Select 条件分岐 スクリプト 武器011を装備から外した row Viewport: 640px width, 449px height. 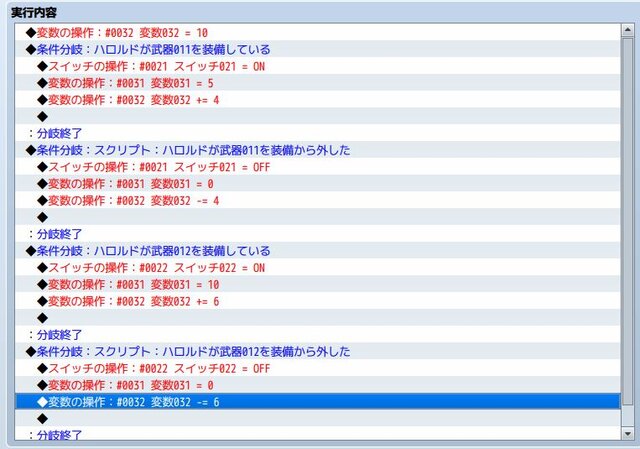click(318, 150)
